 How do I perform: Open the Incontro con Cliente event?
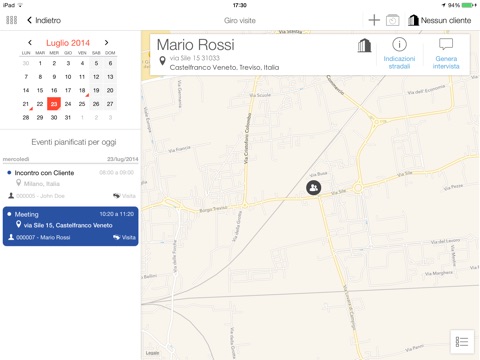[70, 184]
